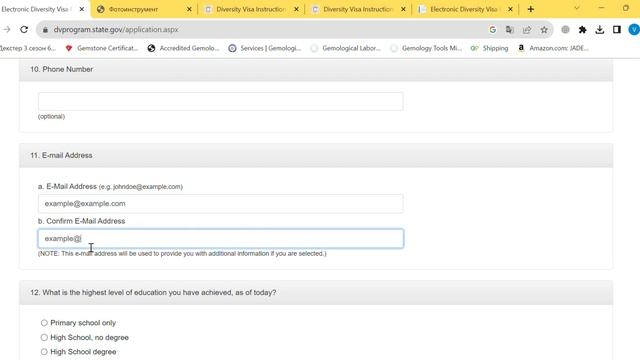640x360 pixels.
Task: Select High School degree radio button
Action: click(x=44, y=351)
